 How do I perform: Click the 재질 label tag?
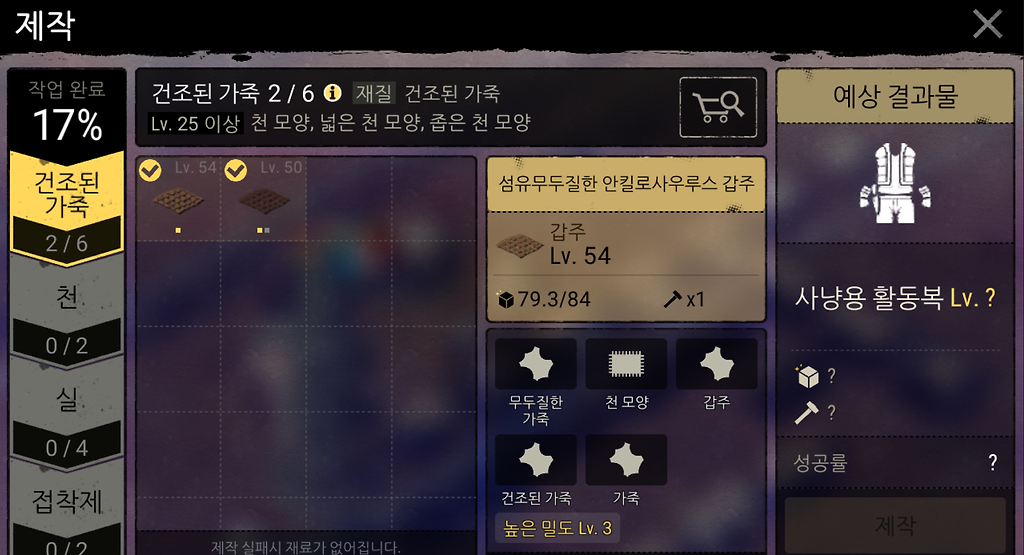374,93
